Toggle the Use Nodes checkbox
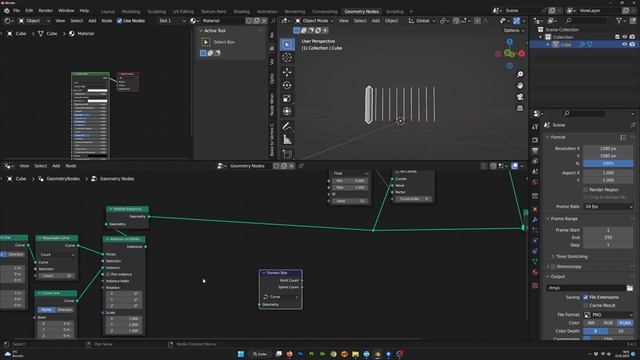Screen dimensions: 640x360 (120, 21)
